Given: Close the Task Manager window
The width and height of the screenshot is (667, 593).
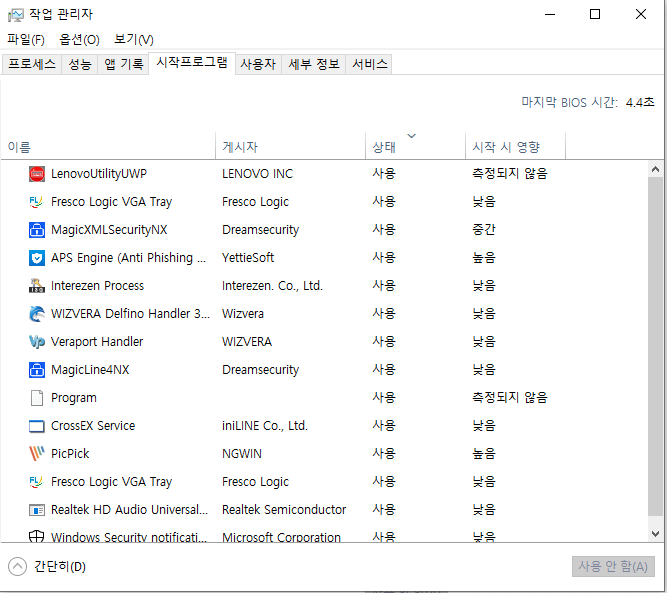Looking at the screenshot, I should coord(641,14).
